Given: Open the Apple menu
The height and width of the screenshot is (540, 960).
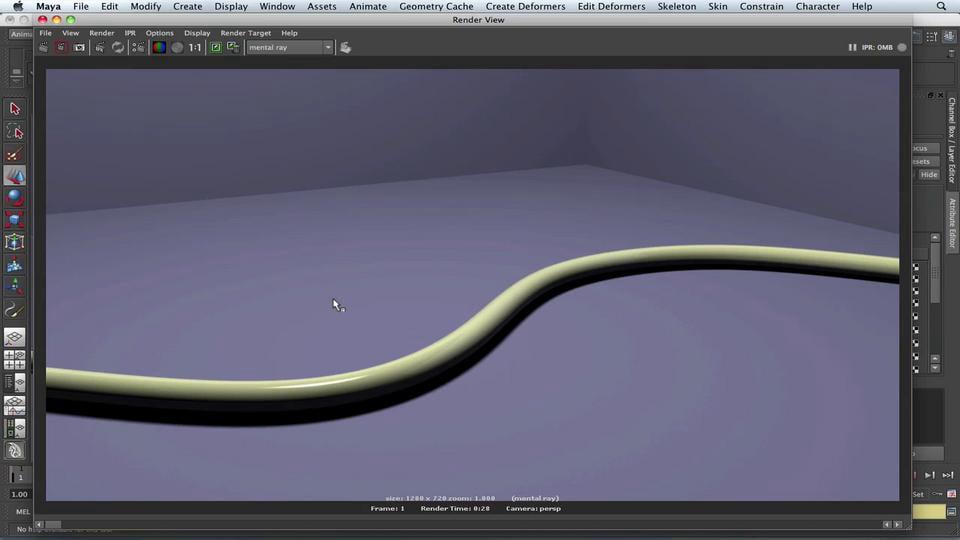Looking at the screenshot, I should (18, 6).
